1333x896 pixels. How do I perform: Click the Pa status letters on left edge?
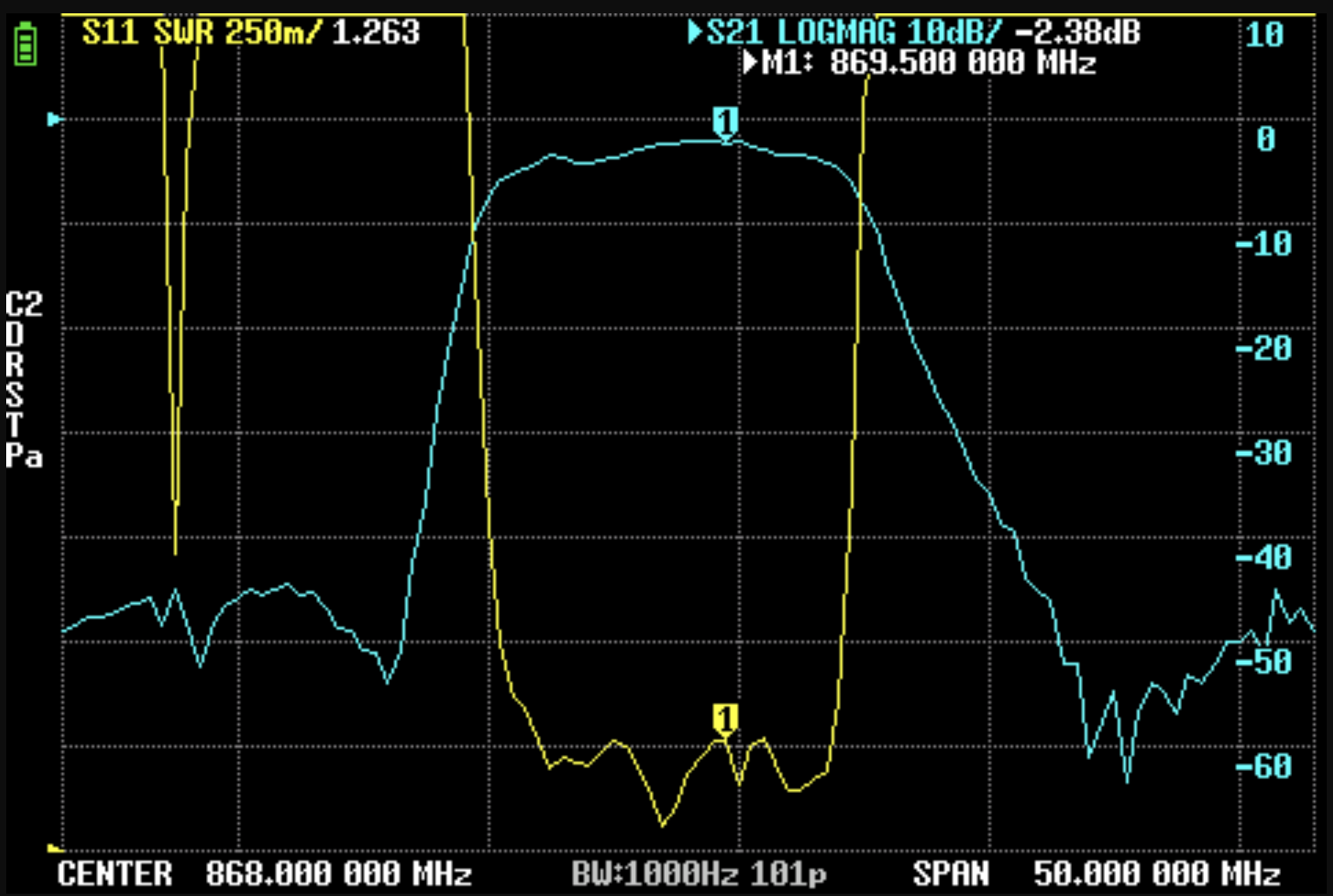pyautogui.click(x=24, y=456)
